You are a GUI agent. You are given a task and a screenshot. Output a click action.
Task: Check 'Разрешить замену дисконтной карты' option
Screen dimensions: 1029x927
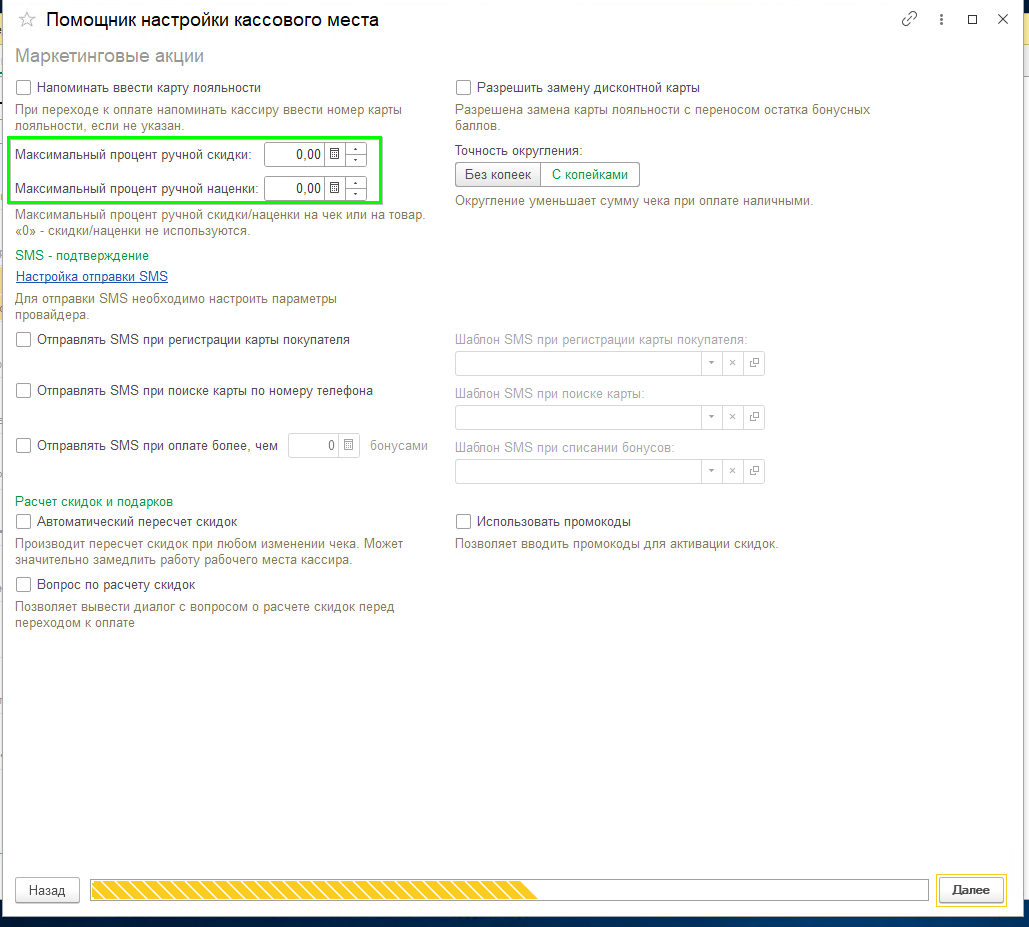463,88
